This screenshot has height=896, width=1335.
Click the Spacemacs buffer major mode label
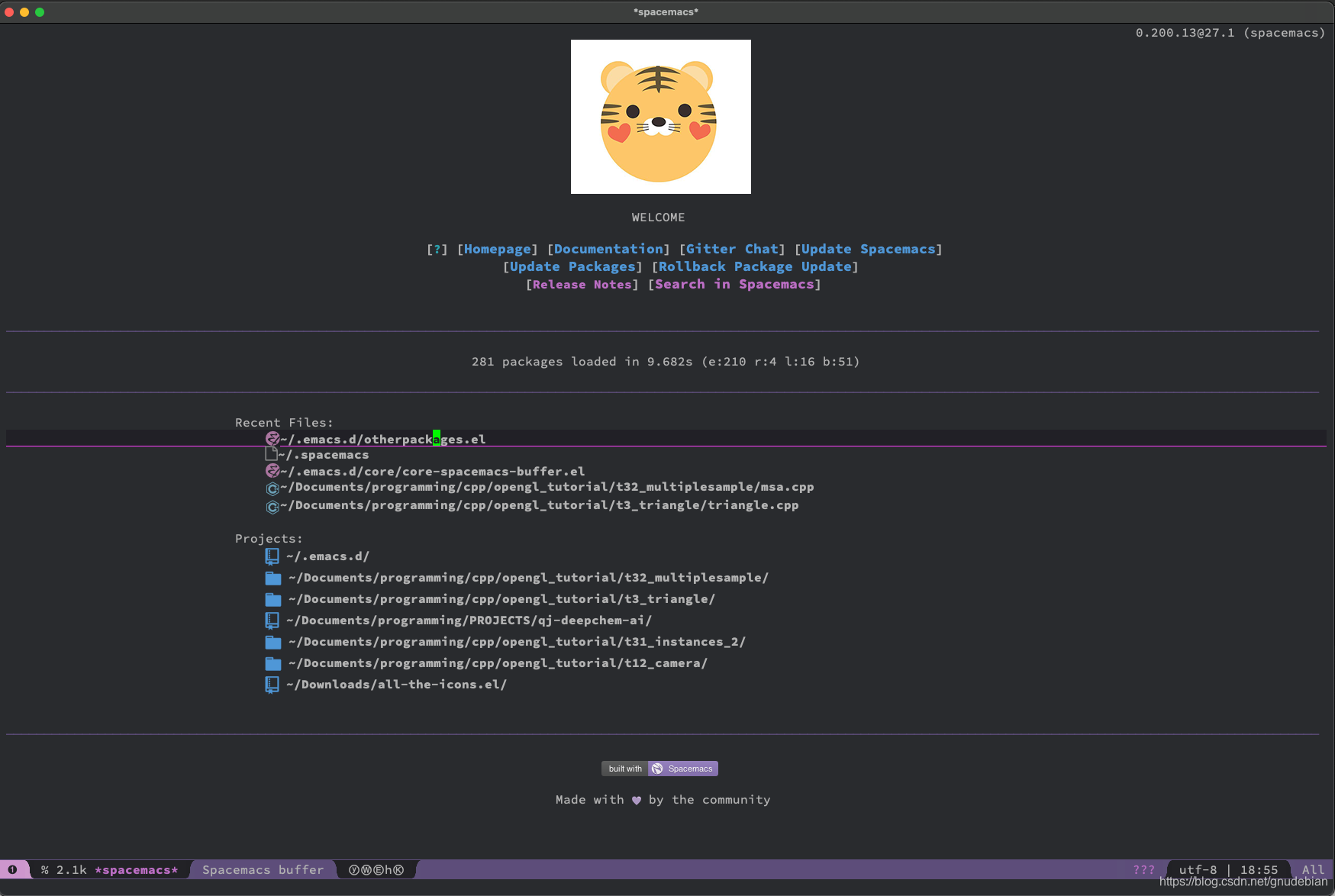pos(263,870)
